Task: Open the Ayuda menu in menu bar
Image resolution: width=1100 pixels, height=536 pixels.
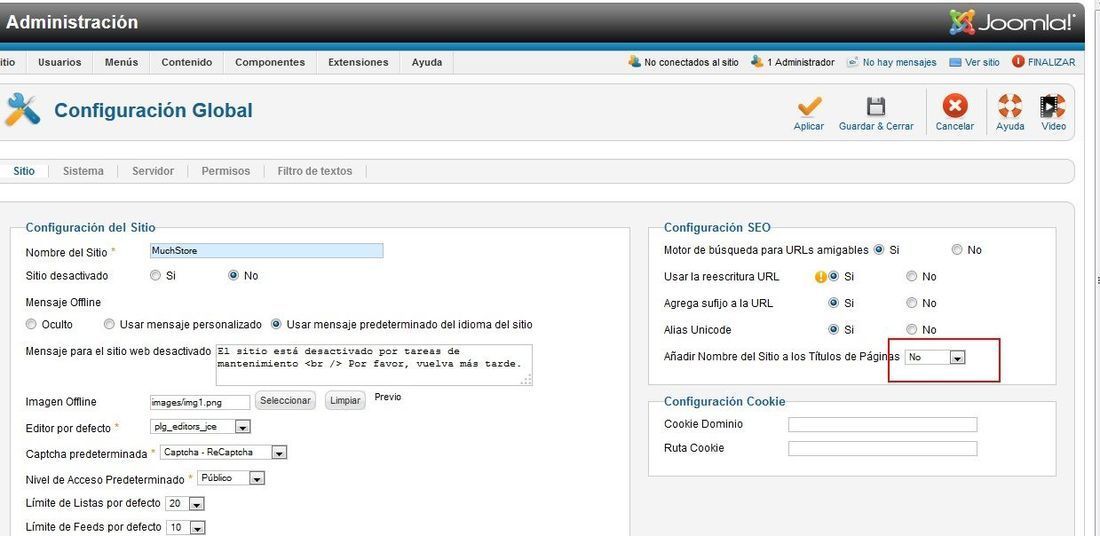Action: [x=427, y=62]
